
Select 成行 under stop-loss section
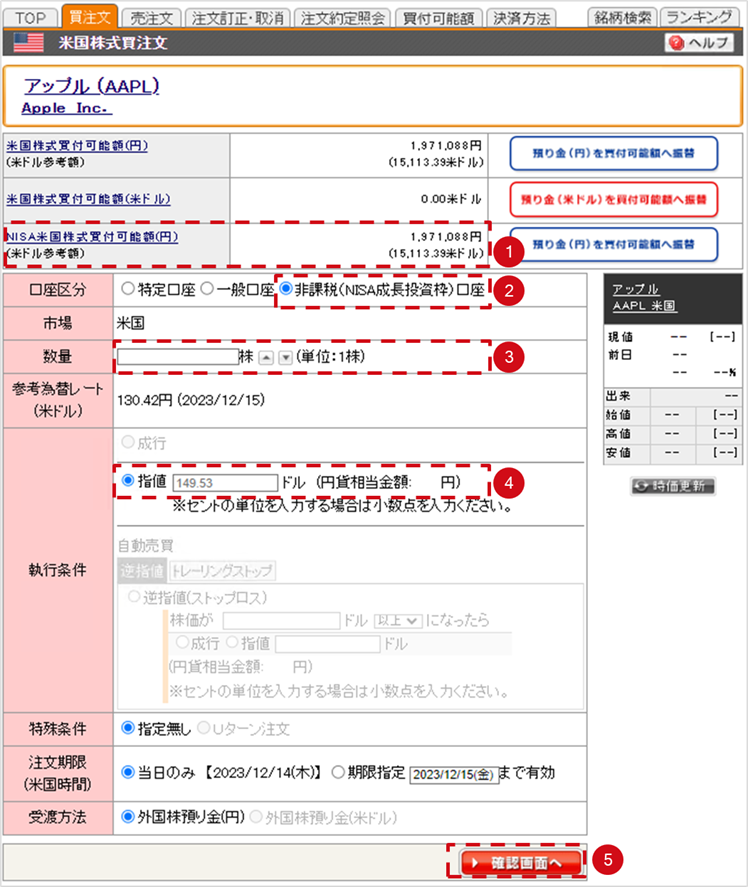point(182,643)
